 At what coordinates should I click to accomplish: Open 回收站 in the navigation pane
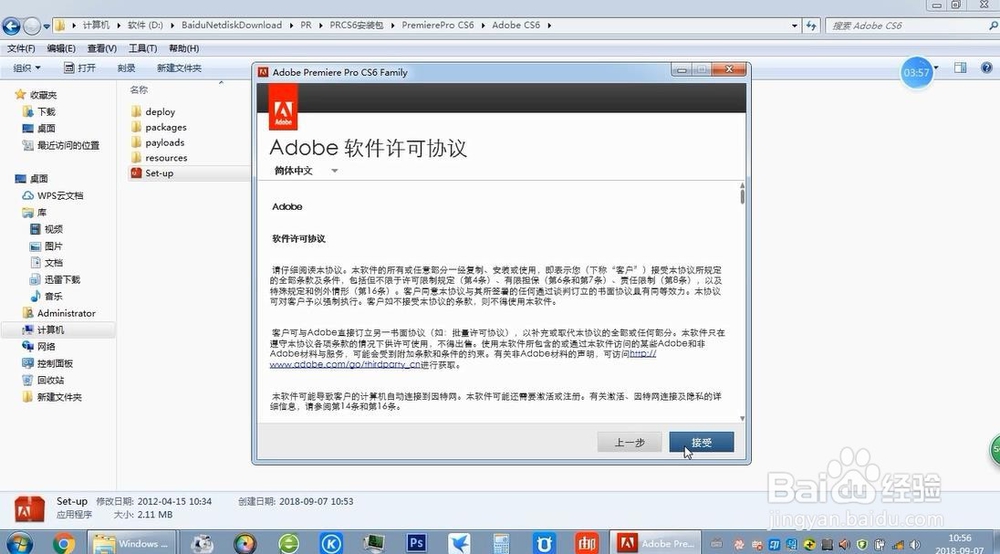[x=43, y=380]
